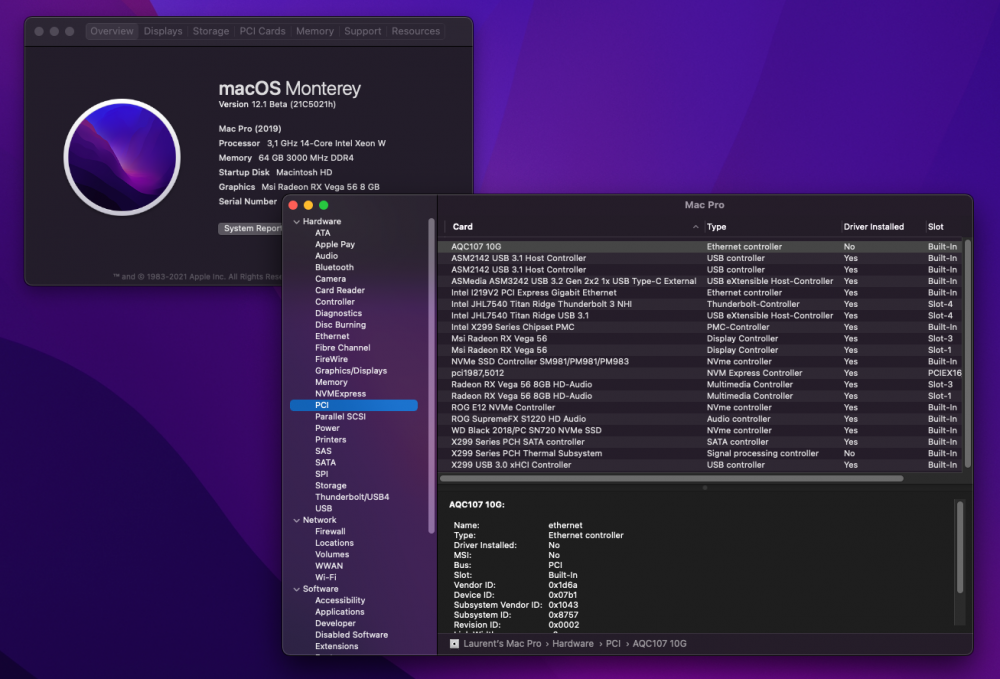Click the PCI table vertical scrollbar
The width and height of the screenshot is (1000, 679).
tap(967, 354)
